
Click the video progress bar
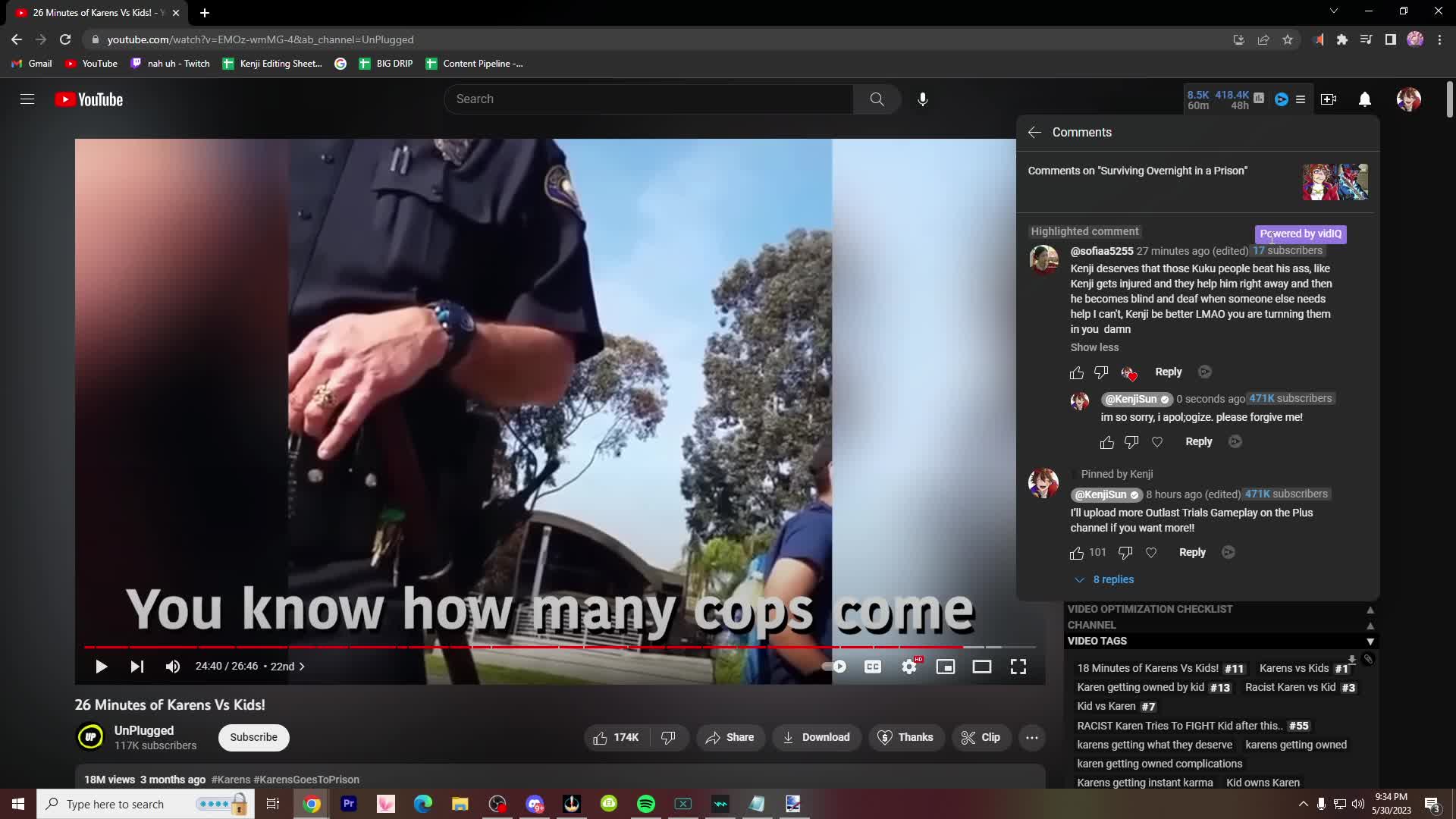531,647
